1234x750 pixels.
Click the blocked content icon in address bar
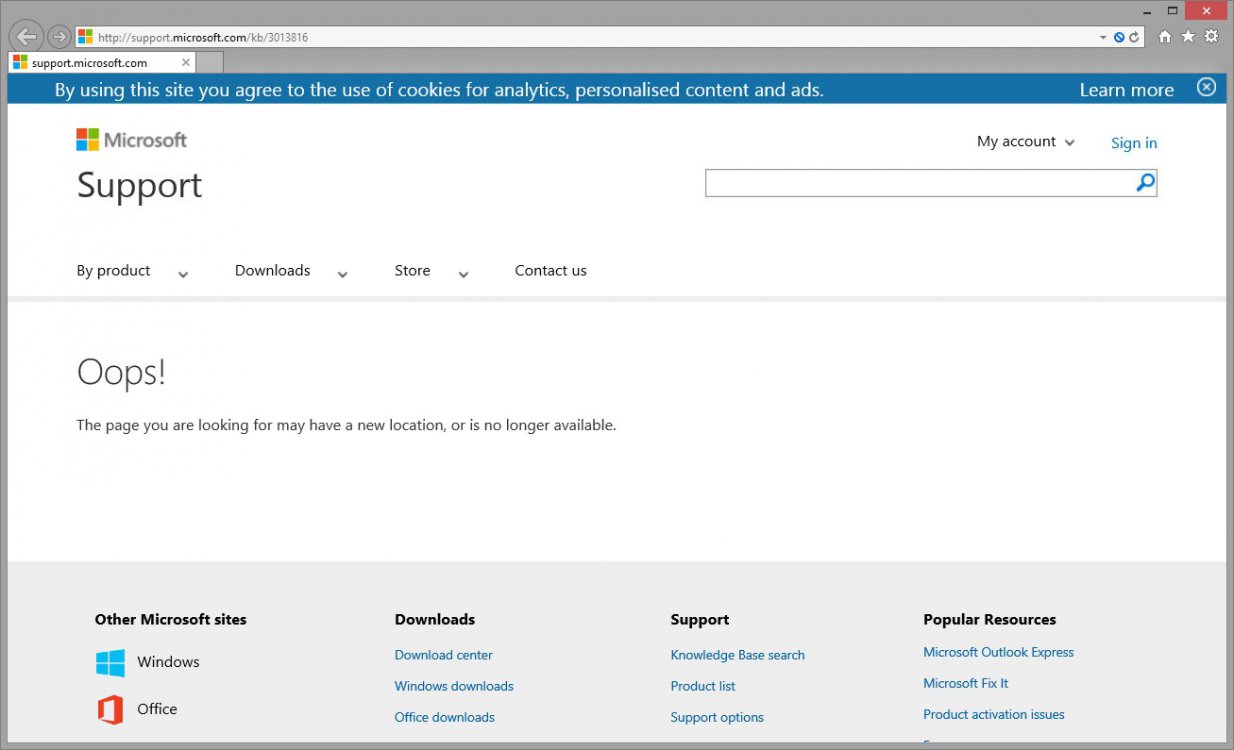(x=1119, y=37)
